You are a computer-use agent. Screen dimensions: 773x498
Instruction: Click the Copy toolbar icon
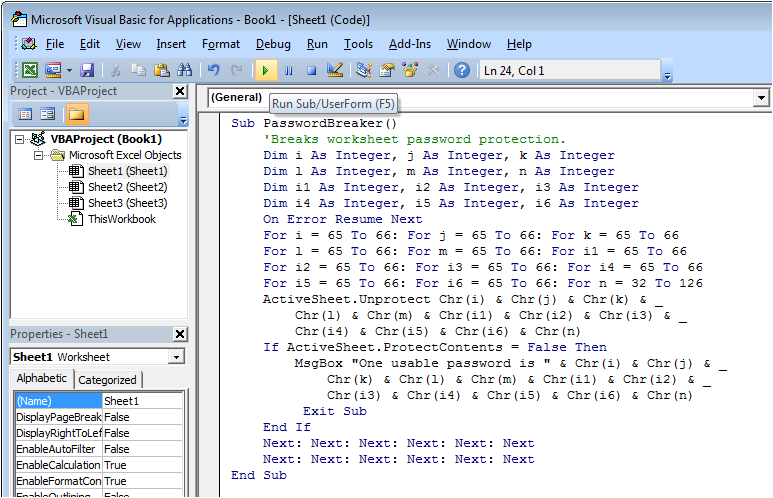(139, 70)
